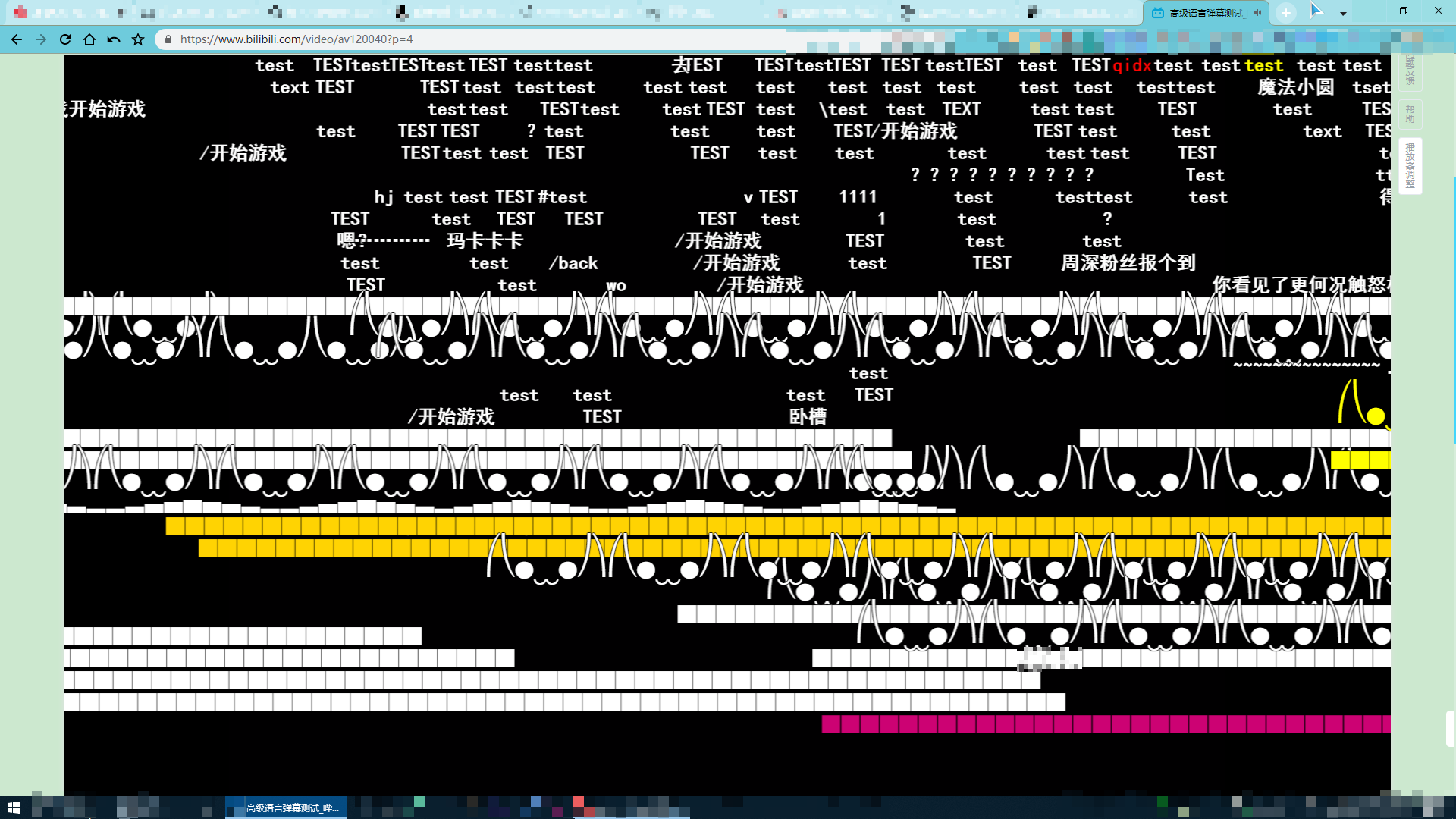Bookmark this page with the star icon
1456x819 pixels.
tap(138, 39)
